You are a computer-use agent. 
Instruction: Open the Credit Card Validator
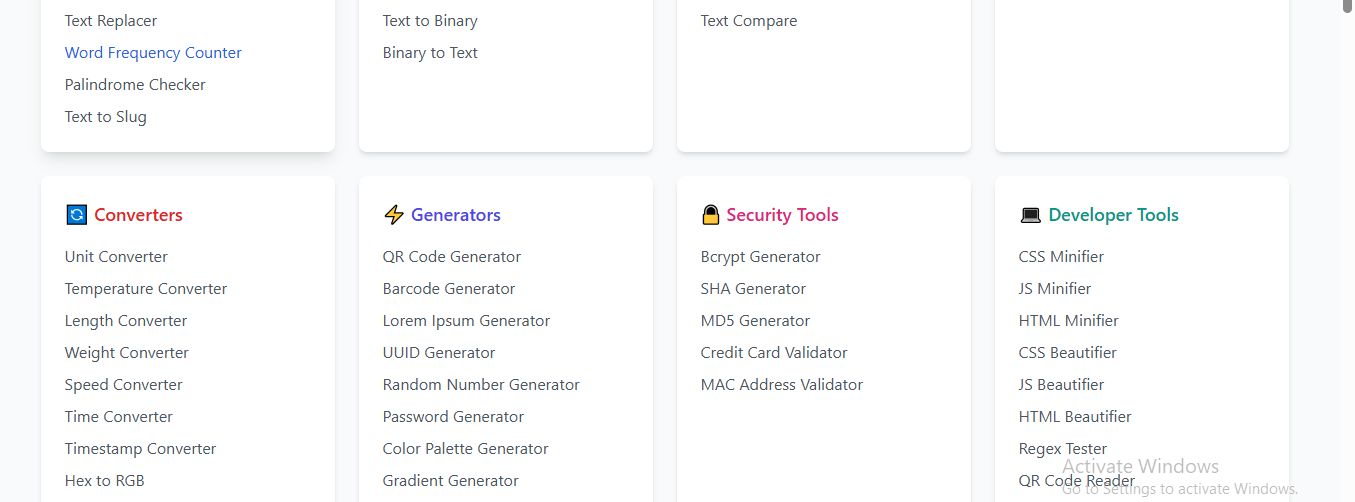pyautogui.click(x=774, y=353)
